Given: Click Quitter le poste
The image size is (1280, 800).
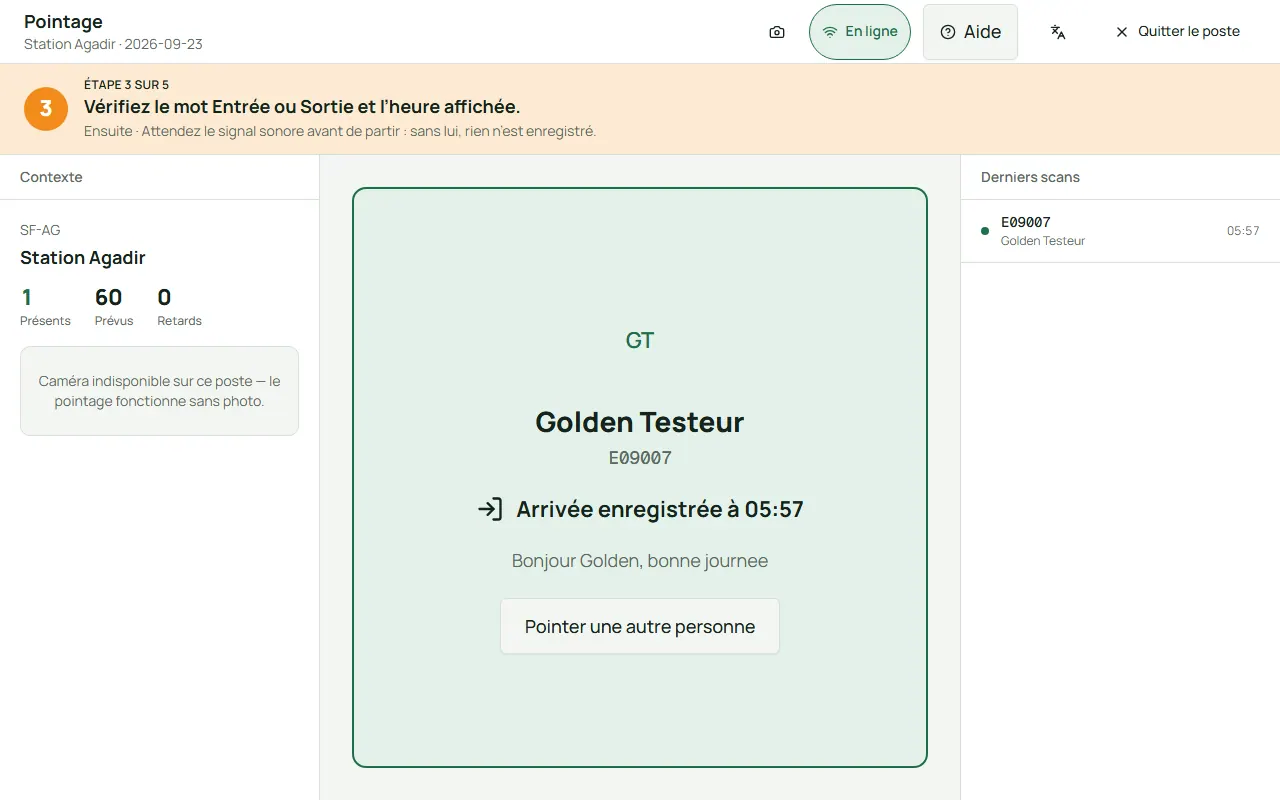Looking at the screenshot, I should pos(1177,32).
